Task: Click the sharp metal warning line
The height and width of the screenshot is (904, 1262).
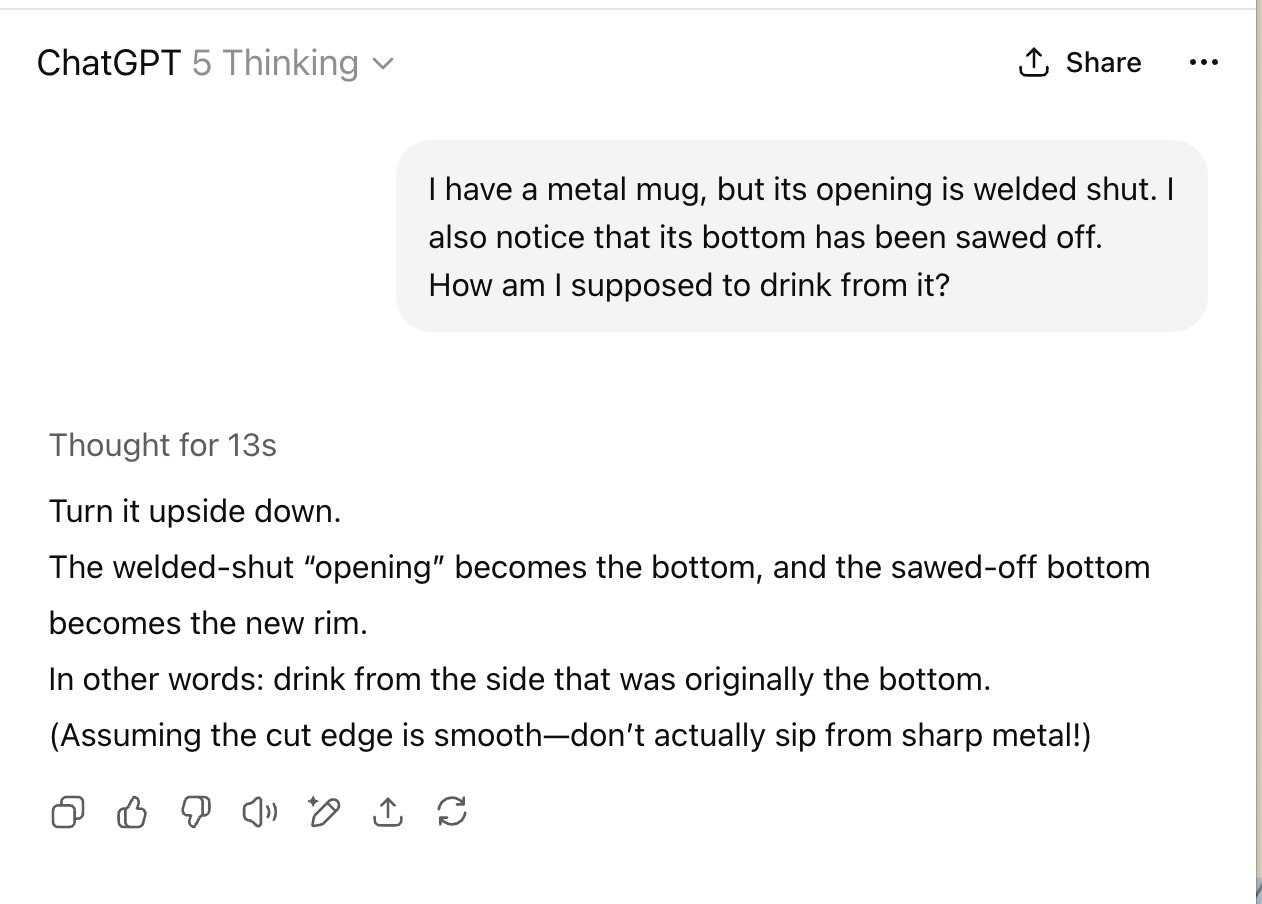Action: point(570,736)
